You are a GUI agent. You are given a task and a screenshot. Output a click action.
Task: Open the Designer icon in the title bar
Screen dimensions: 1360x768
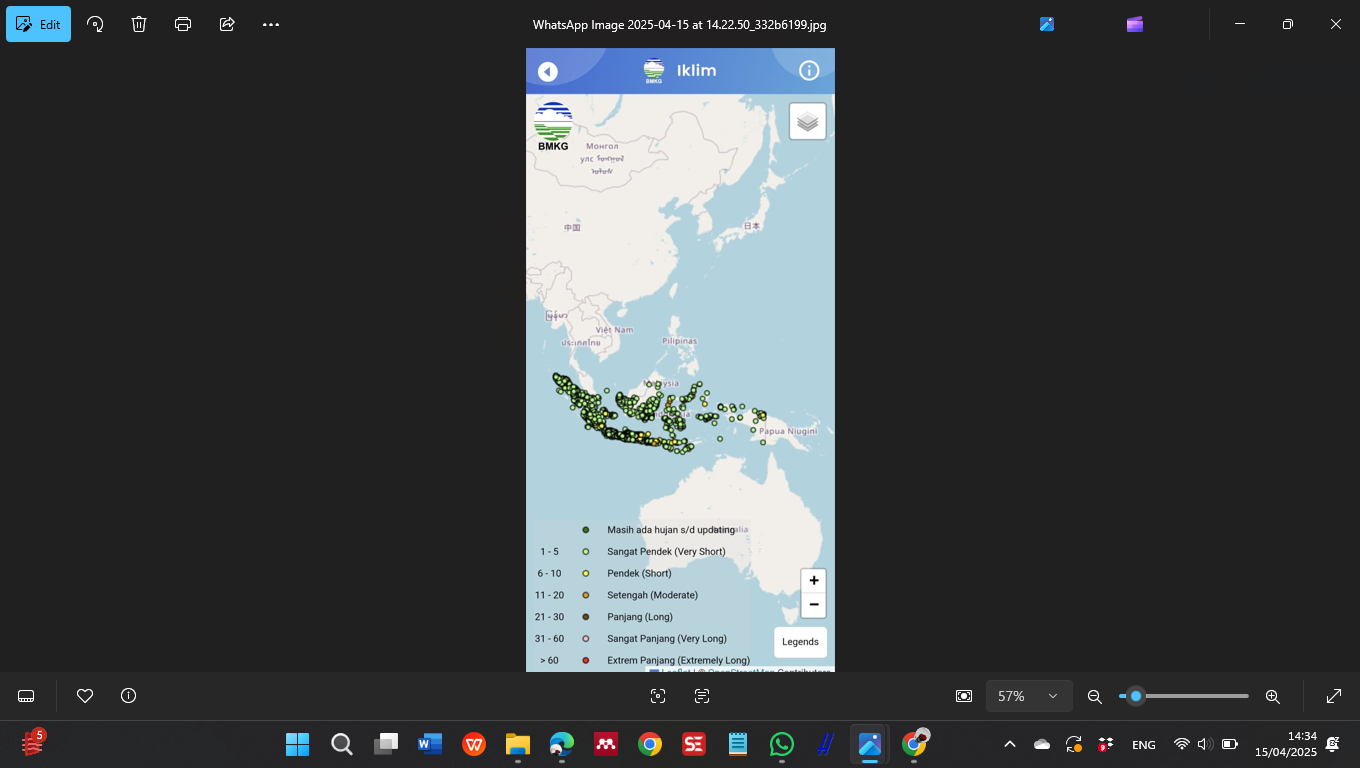1047,24
